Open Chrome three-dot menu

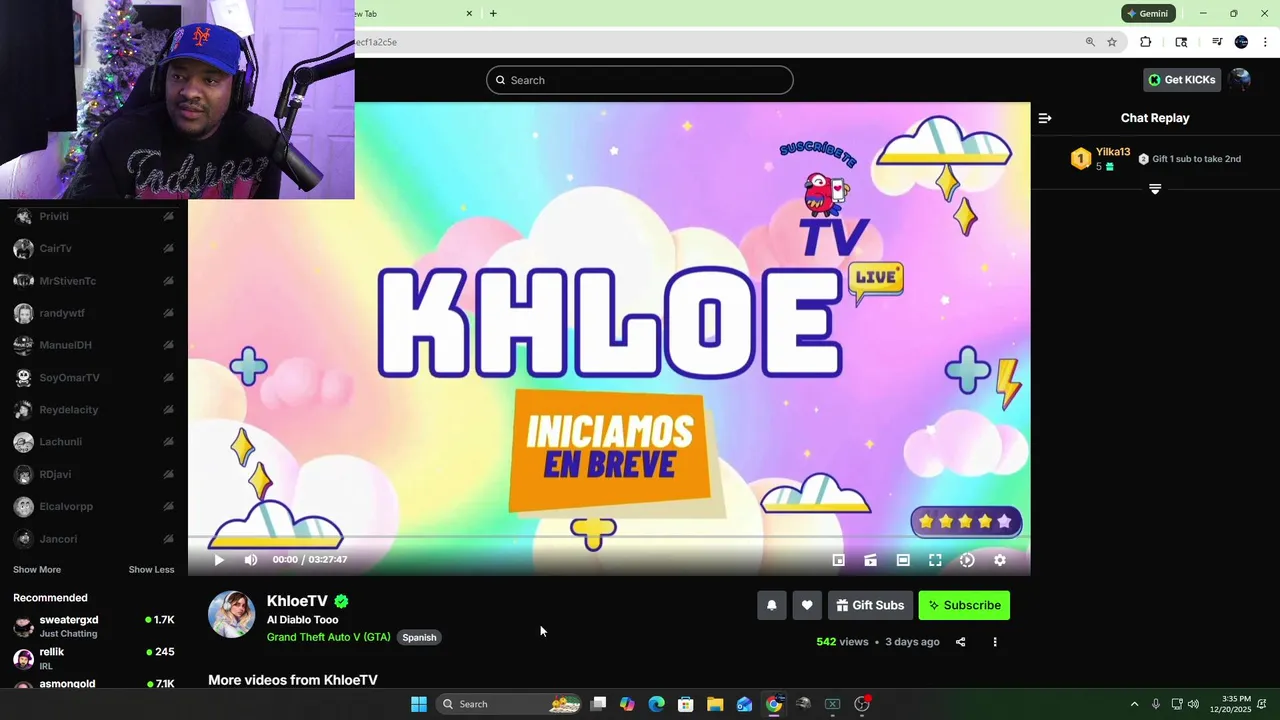(1266, 42)
